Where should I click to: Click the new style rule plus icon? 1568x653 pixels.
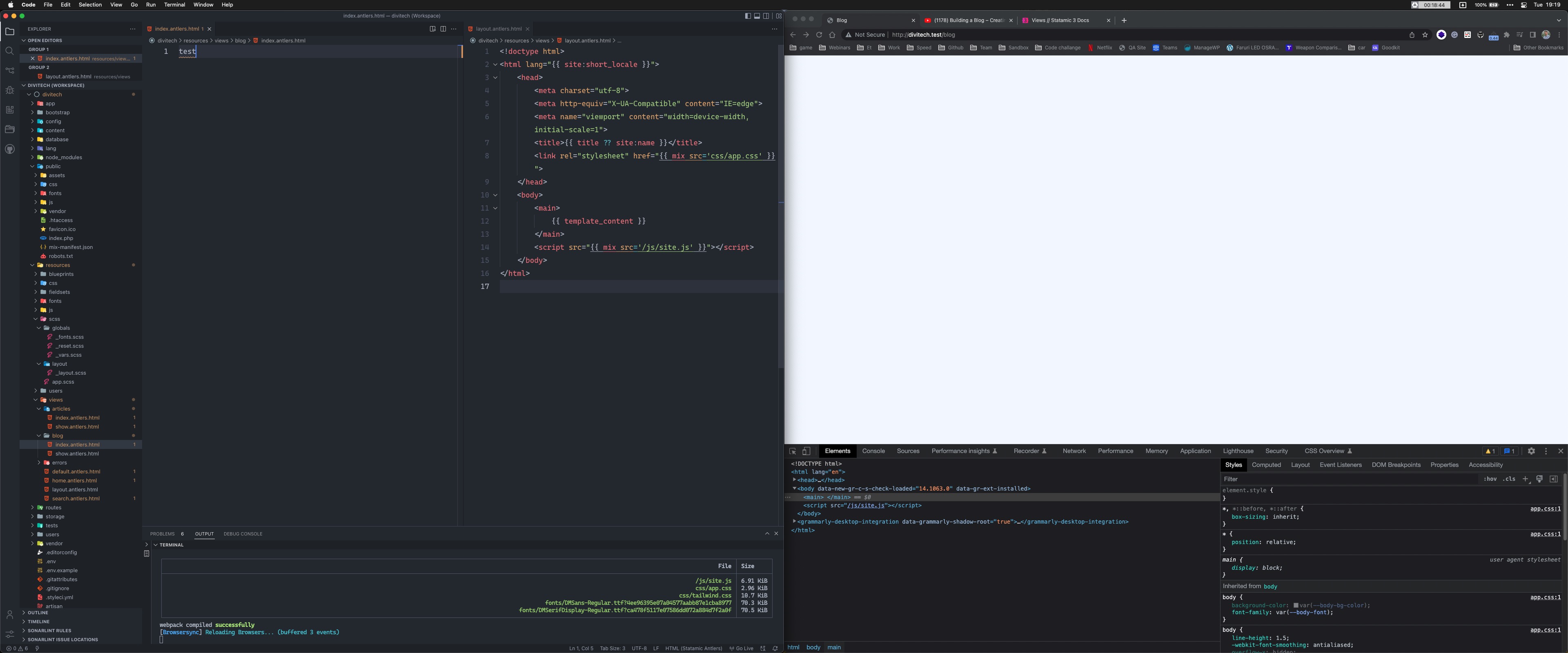1526,479
